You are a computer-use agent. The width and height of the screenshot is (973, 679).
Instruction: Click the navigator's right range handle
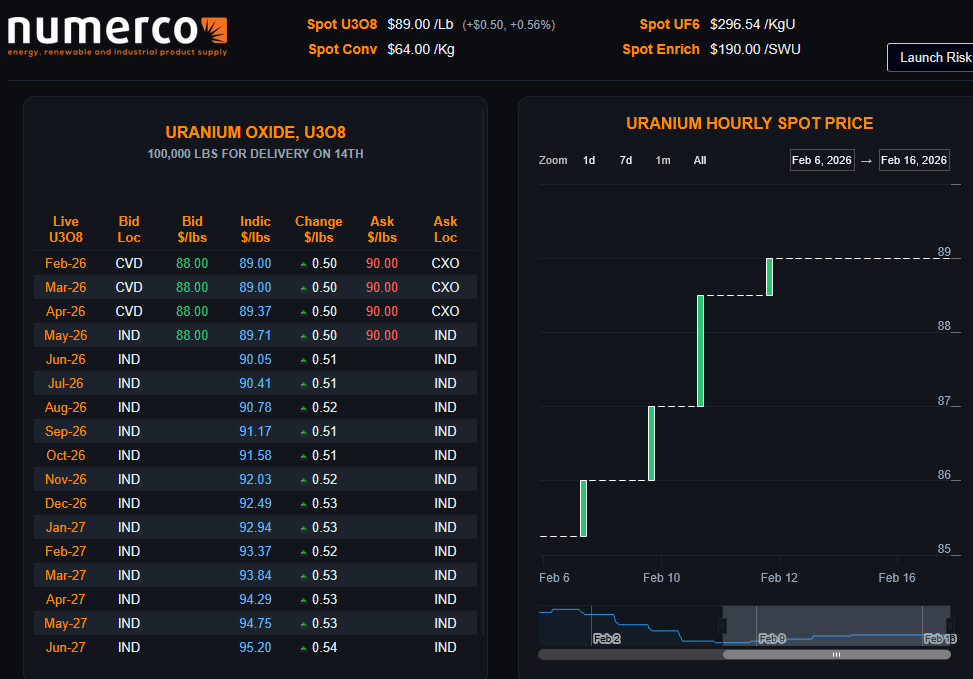click(x=949, y=626)
